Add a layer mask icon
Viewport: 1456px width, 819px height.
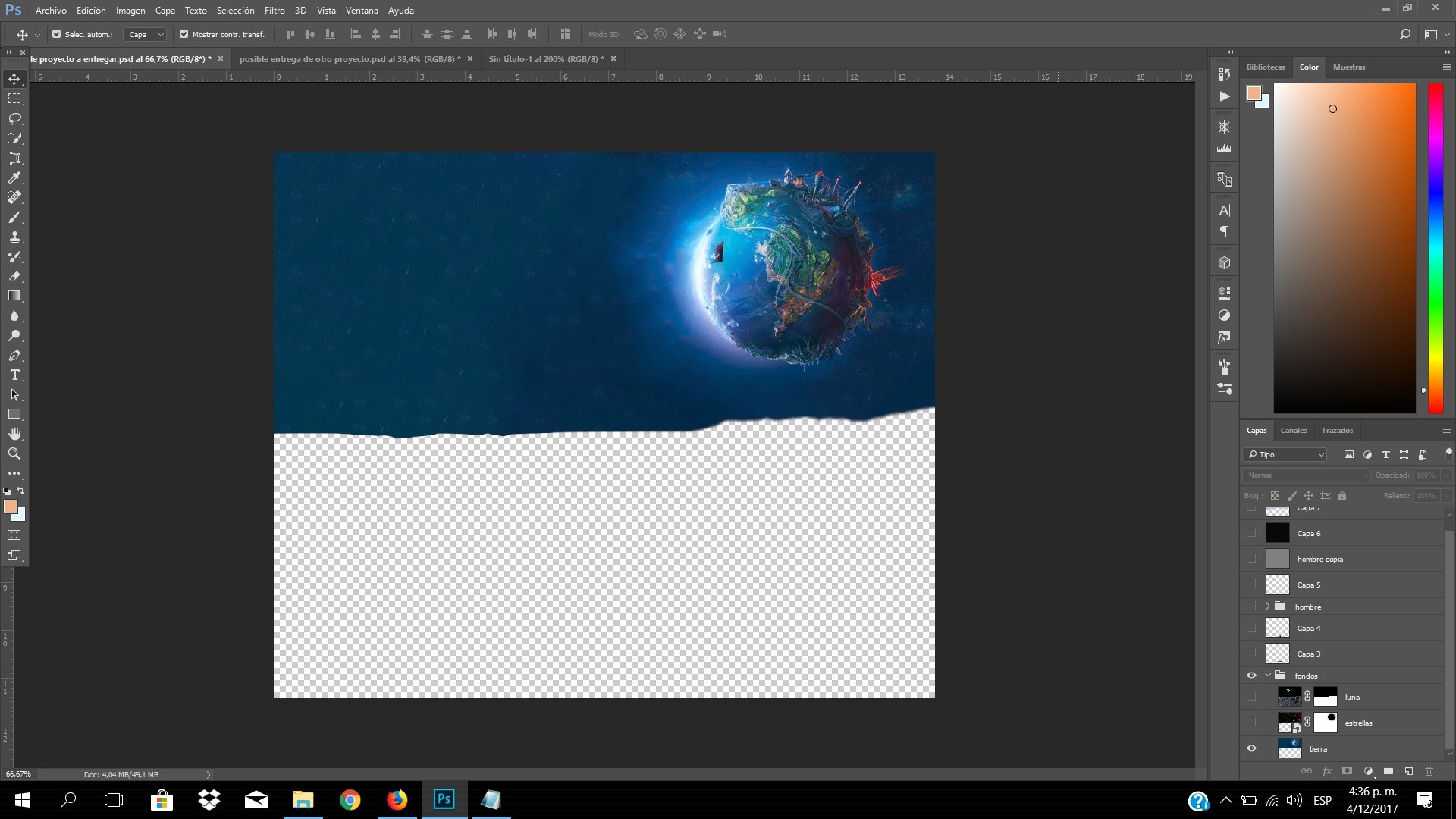pyautogui.click(x=1347, y=771)
